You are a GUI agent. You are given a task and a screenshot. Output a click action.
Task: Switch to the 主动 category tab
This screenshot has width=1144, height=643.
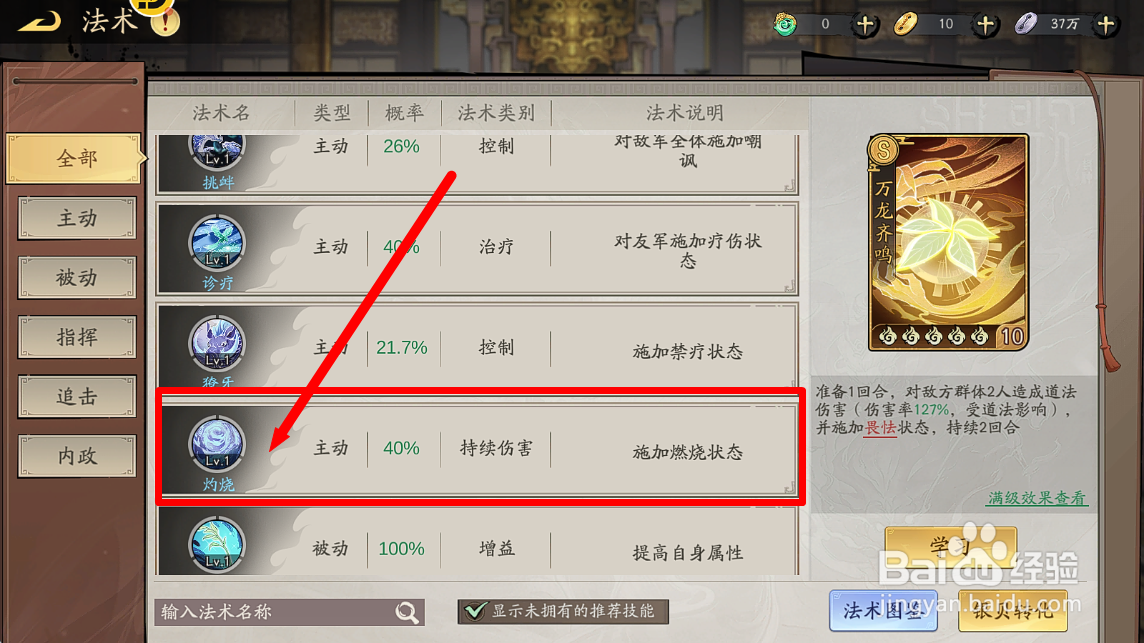[77, 218]
